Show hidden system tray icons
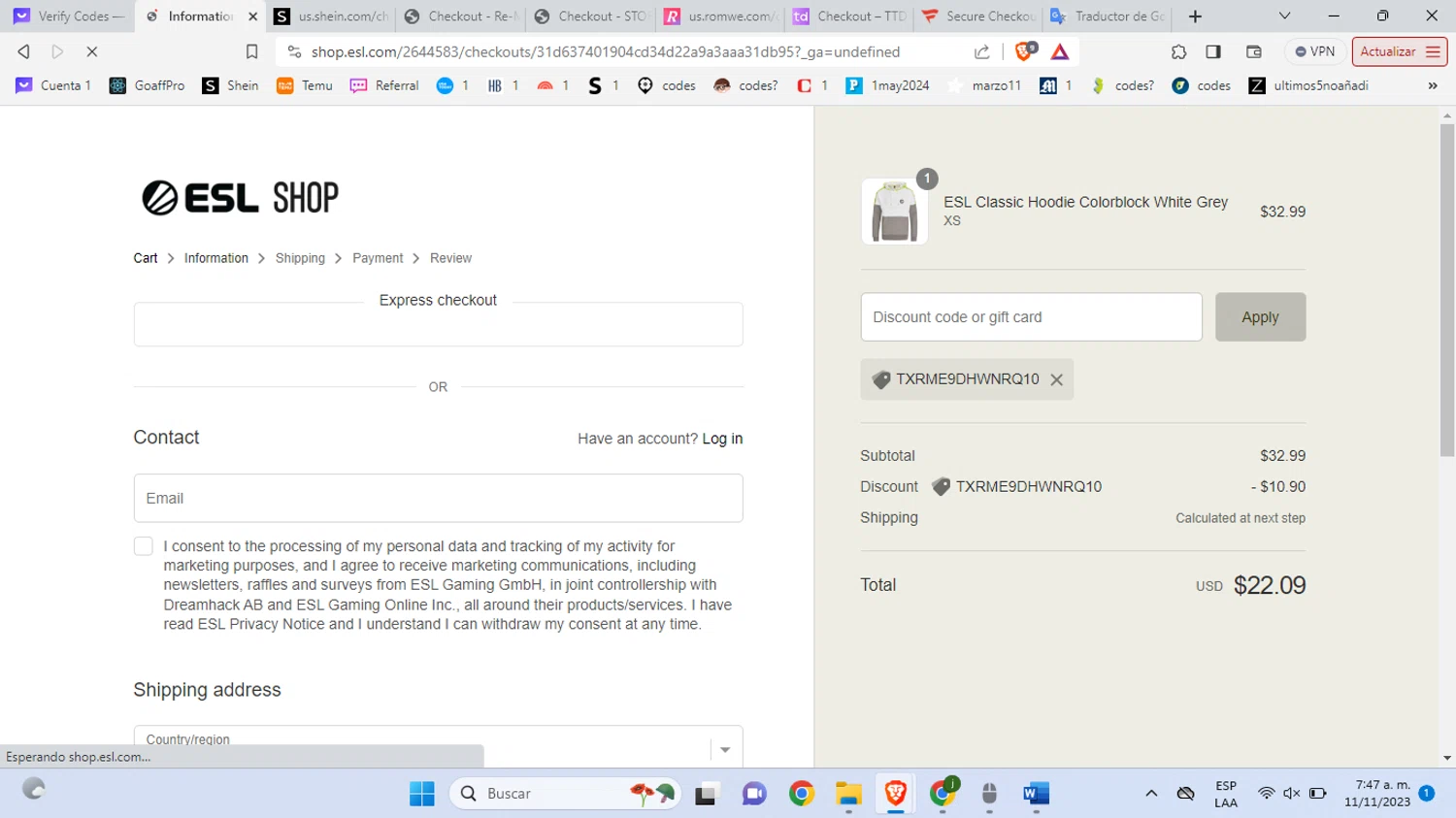Viewport: 1456px width, 818px height. (x=1151, y=794)
